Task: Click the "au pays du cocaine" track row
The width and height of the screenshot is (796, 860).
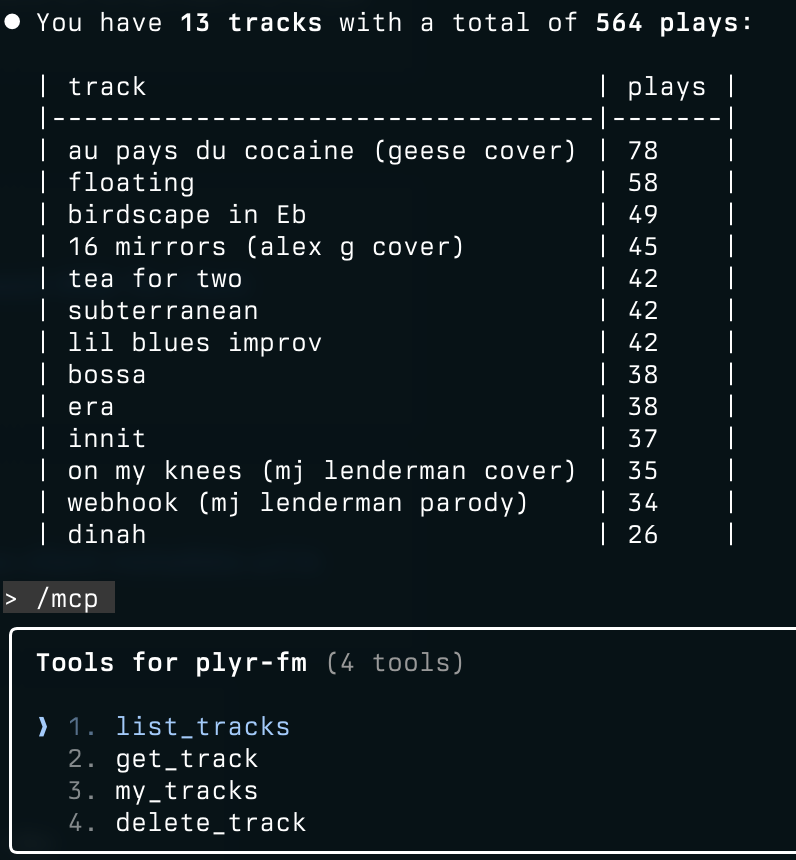Action: (322, 151)
